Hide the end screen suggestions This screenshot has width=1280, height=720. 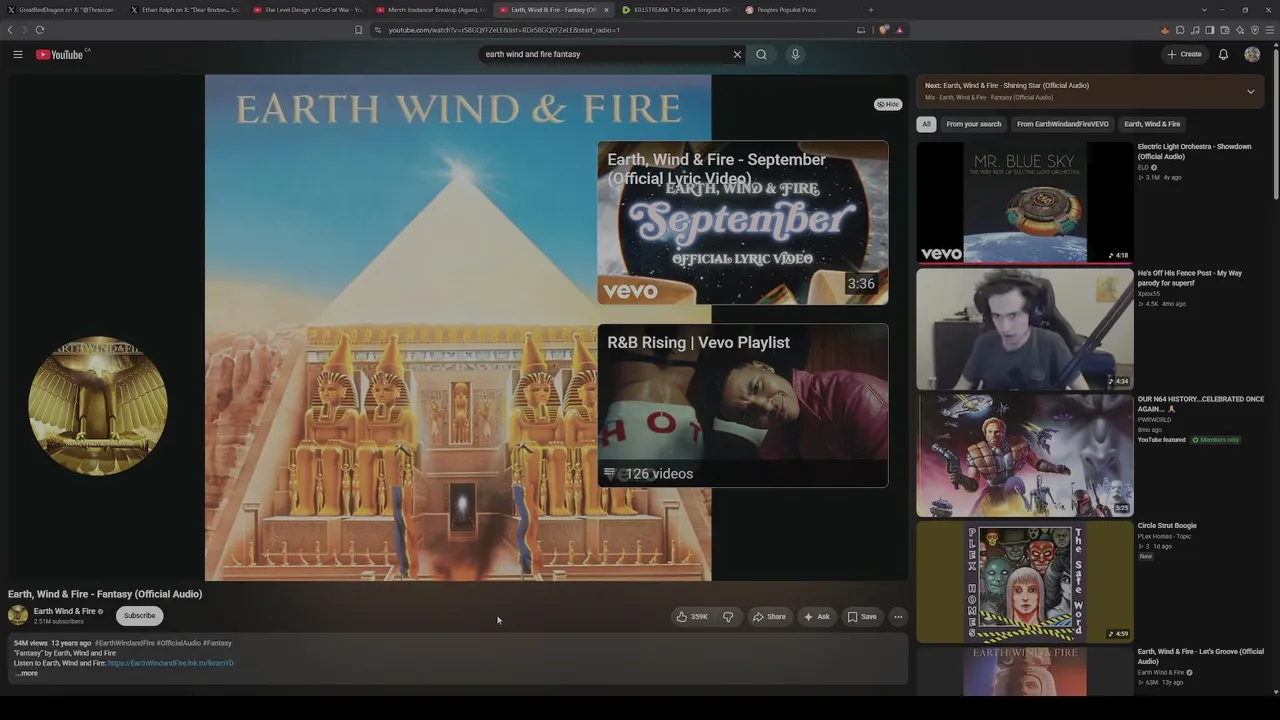[x=888, y=104]
